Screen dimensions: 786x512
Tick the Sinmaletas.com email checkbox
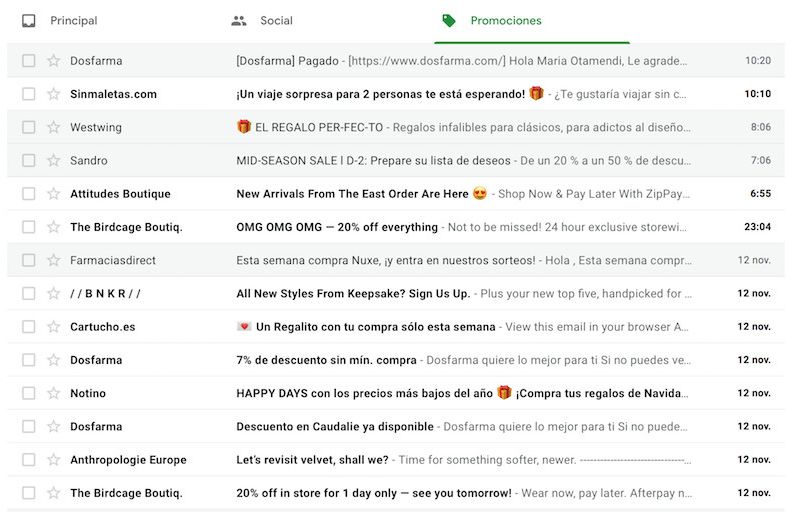tap(29, 94)
